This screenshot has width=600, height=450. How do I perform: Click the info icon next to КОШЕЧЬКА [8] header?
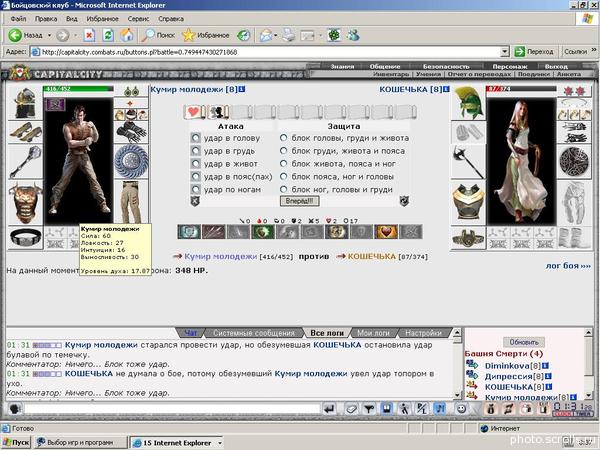coord(446,89)
